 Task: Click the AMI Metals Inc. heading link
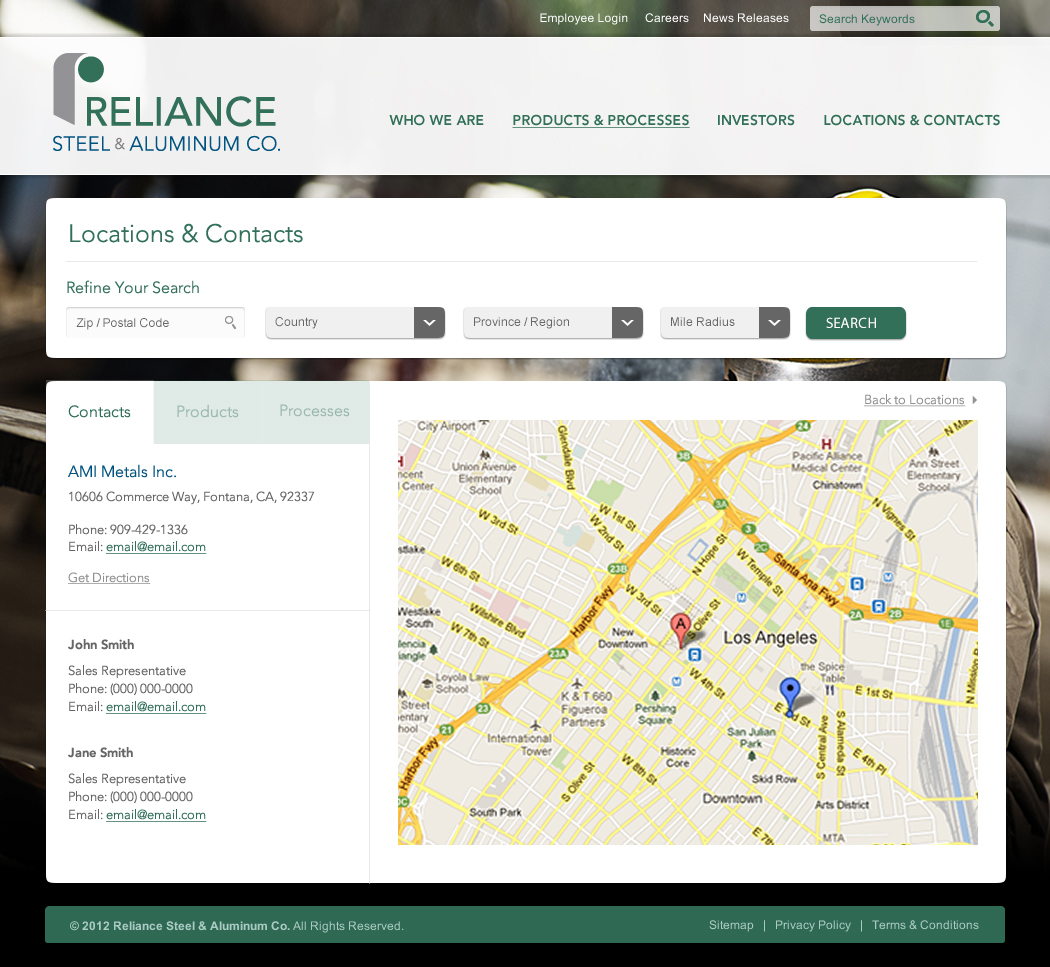[123, 471]
